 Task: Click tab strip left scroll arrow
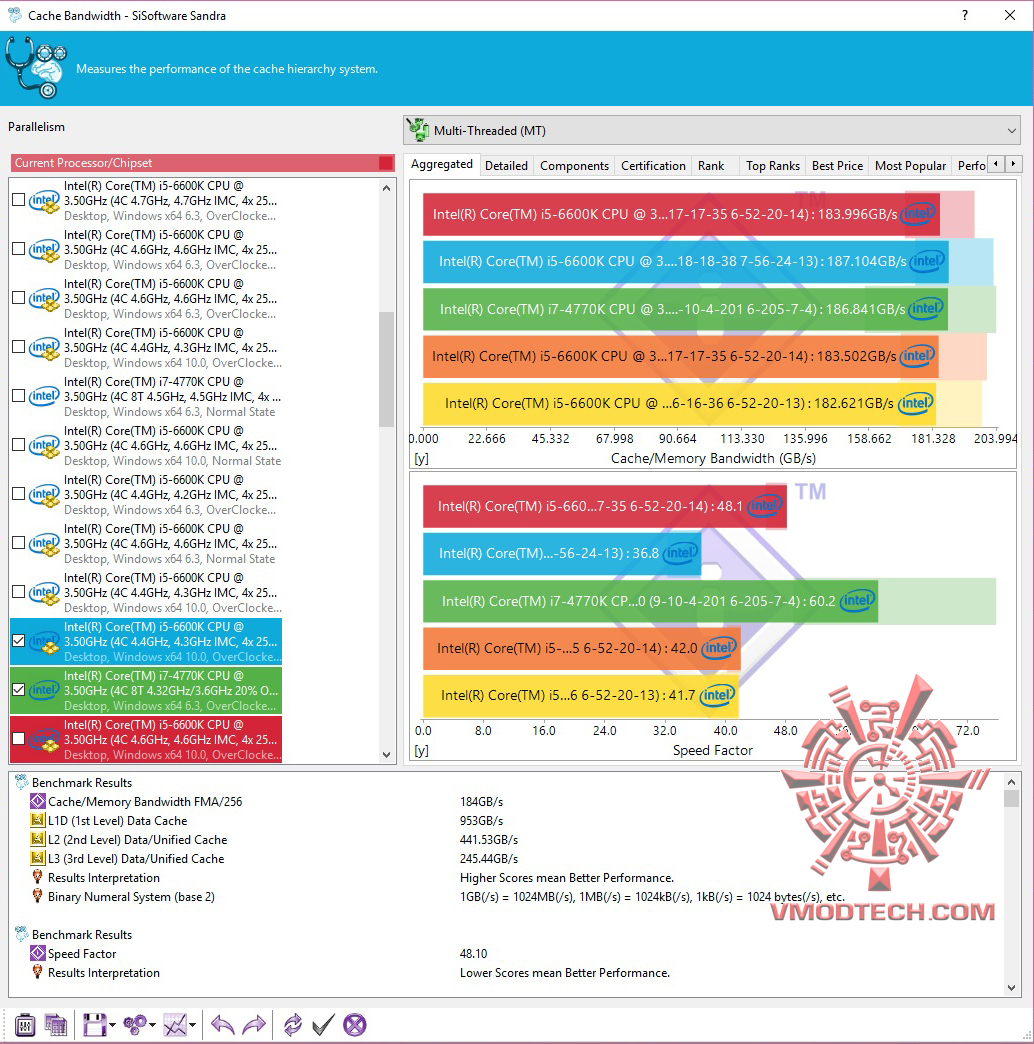tap(996, 164)
